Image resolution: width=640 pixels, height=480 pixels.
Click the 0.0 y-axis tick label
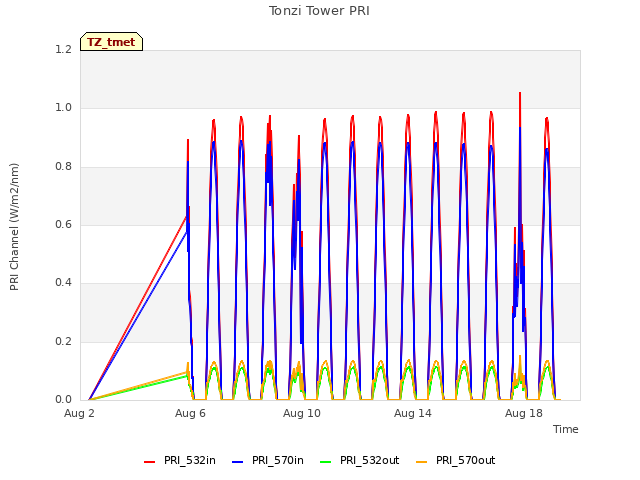pyautogui.click(x=63, y=399)
